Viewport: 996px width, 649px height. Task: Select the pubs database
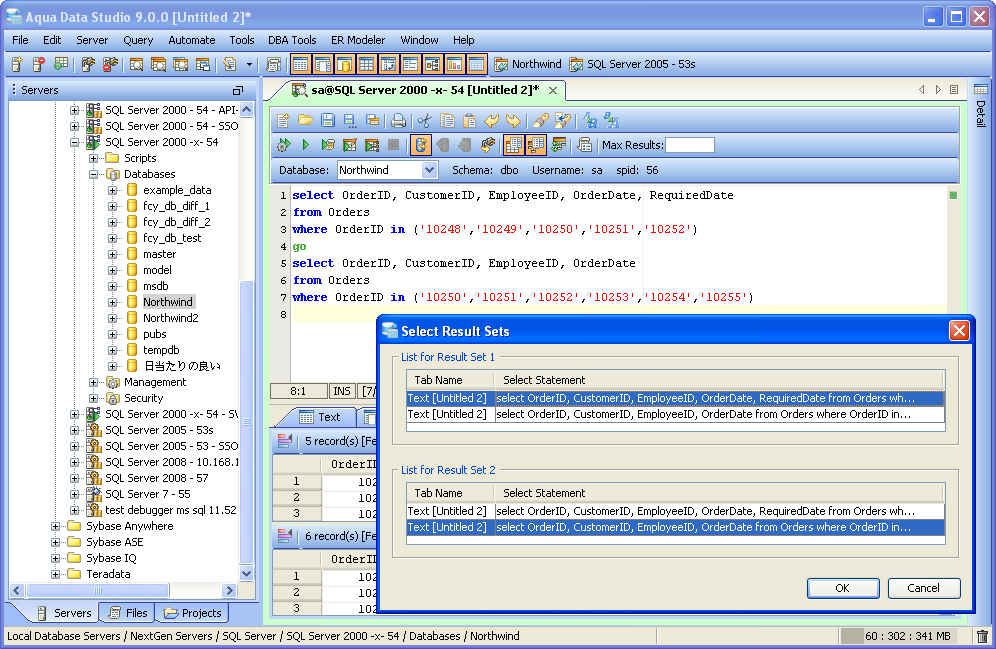point(154,334)
